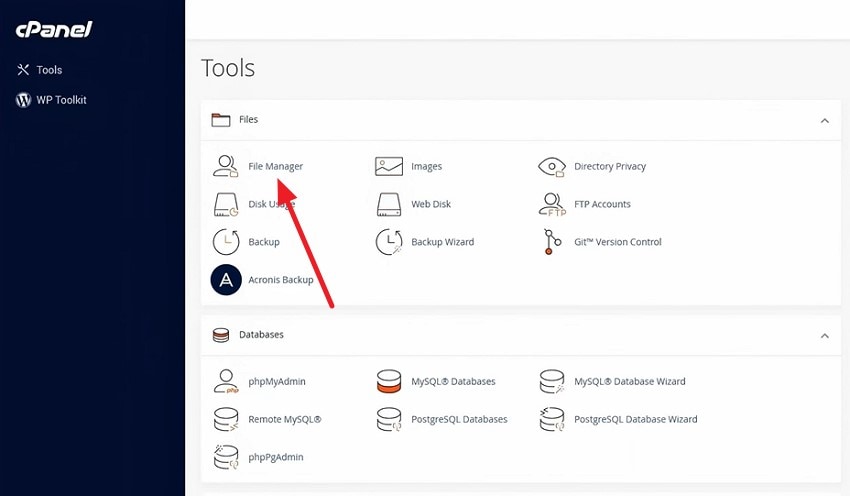Open the Web Disk icon
The width and height of the screenshot is (850, 496).
point(389,204)
